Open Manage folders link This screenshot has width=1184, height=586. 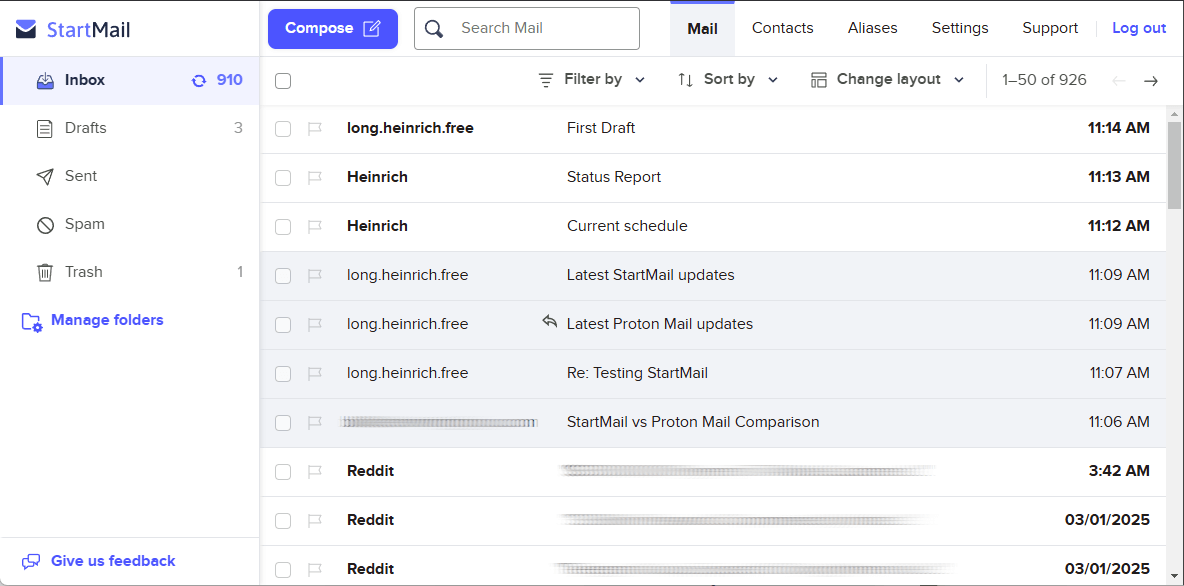(107, 320)
